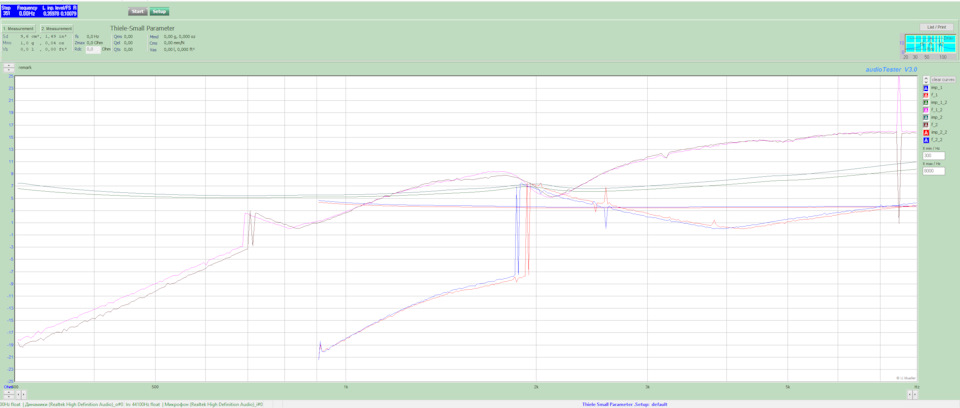The image size is (960, 408).
Task: Toggle the f_1 curve color icon
Action: (926, 95)
